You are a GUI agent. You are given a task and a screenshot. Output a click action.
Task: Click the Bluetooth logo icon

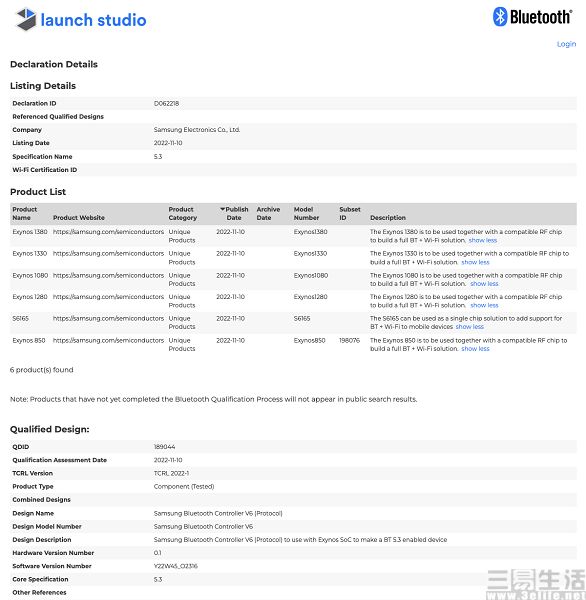click(500, 17)
